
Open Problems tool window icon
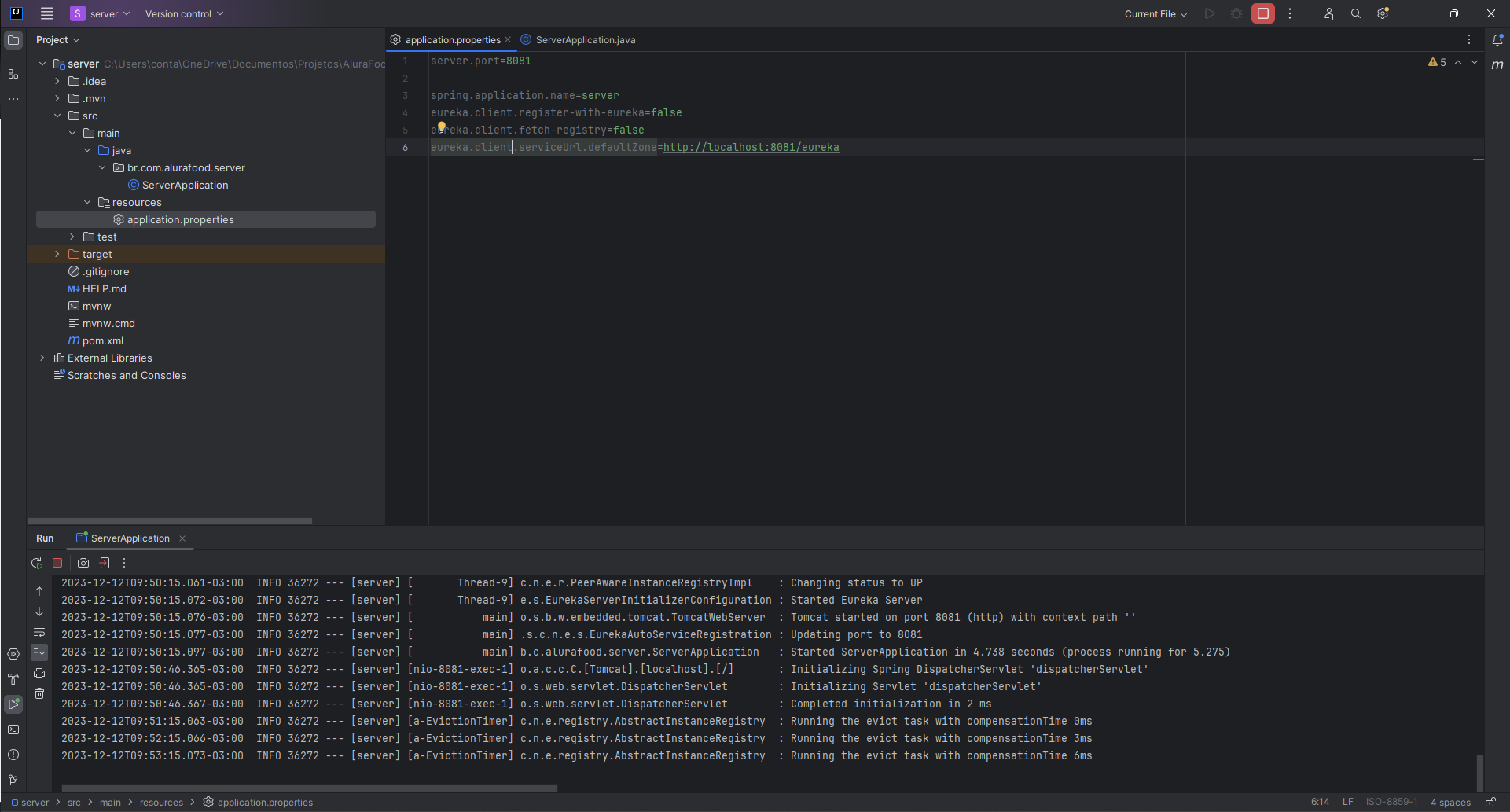tap(13, 755)
